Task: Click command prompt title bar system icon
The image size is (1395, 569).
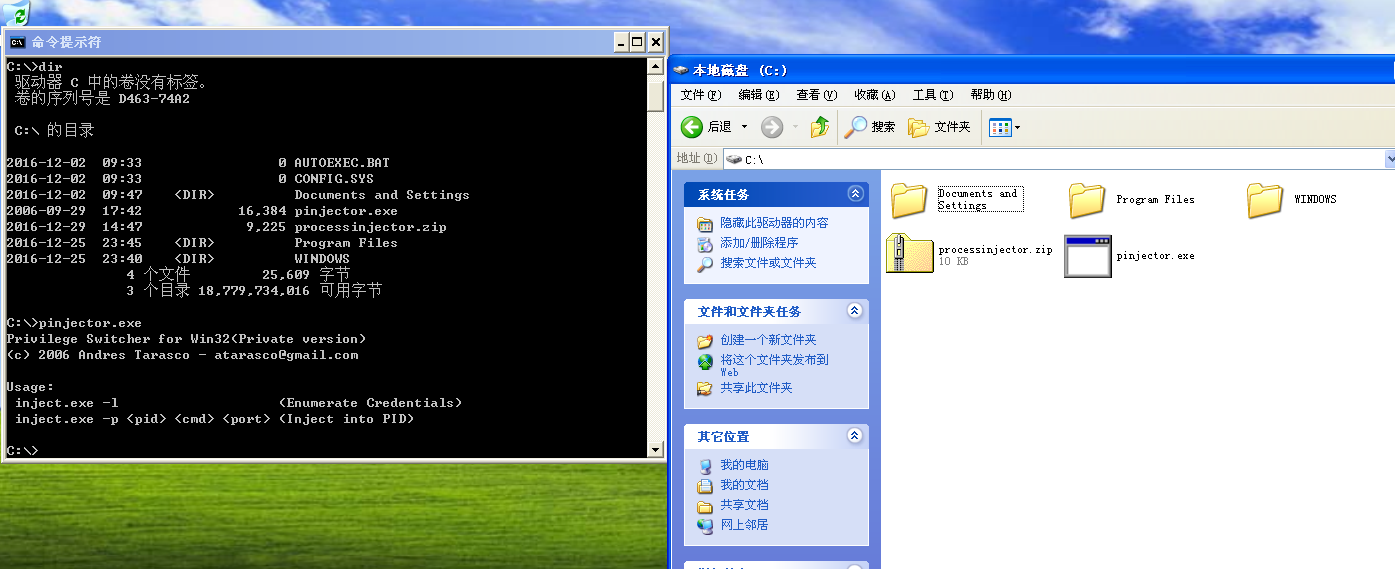Action: [17, 42]
